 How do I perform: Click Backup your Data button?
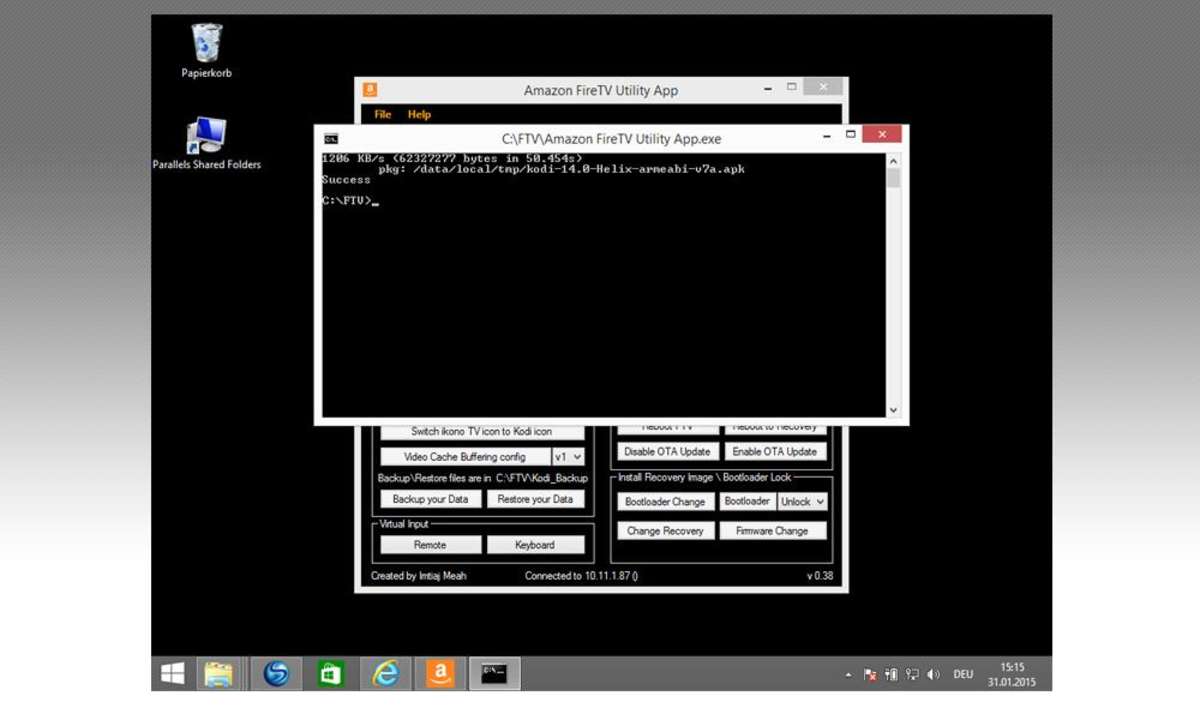pos(430,499)
